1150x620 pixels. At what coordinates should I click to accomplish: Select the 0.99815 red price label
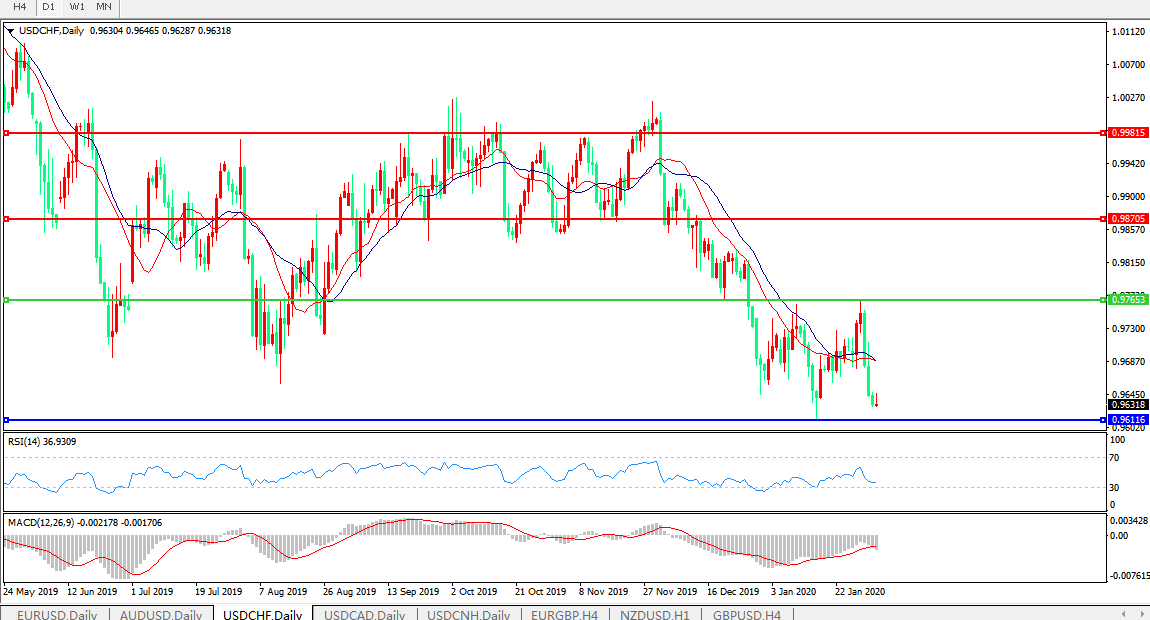1128,133
